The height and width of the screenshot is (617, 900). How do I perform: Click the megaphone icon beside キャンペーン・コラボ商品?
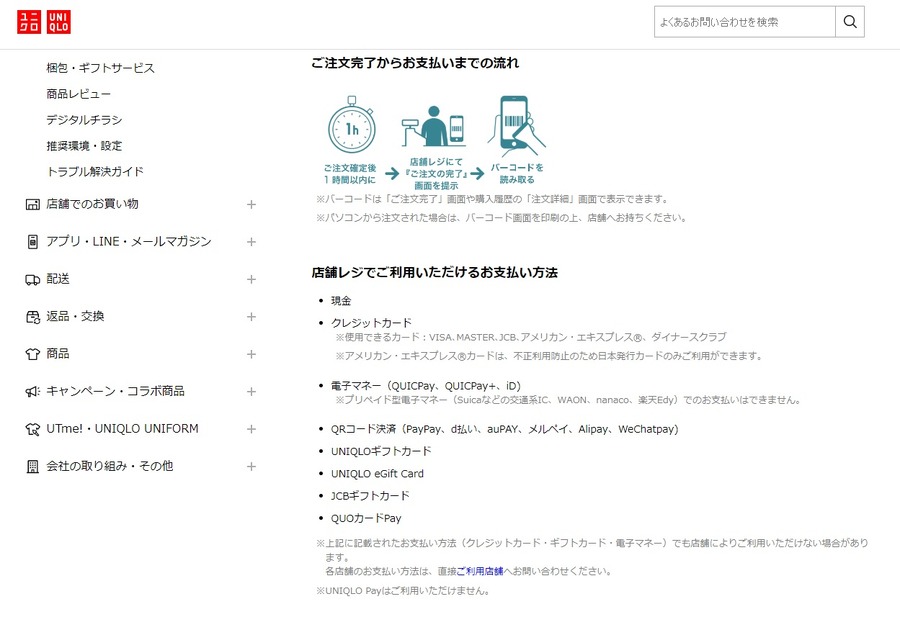coord(32,391)
